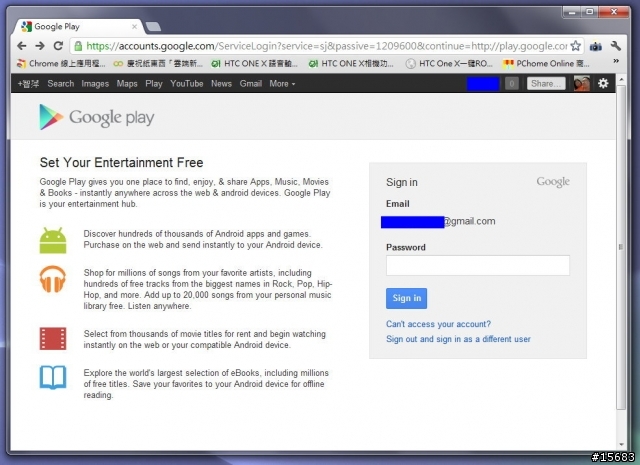Open the second HTC ONE X bookmark
The width and height of the screenshot is (640, 465).
[351, 63]
